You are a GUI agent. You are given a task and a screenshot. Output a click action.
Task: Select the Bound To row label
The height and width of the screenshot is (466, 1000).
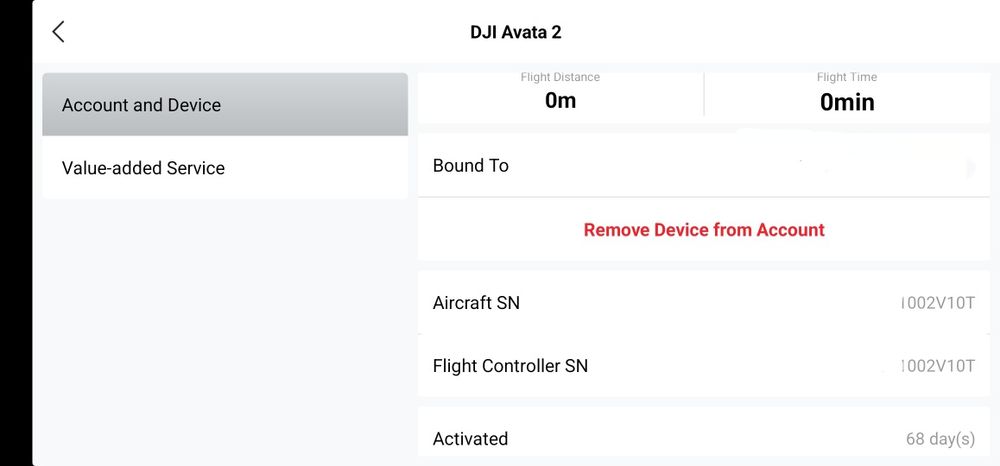pyautogui.click(x=471, y=166)
